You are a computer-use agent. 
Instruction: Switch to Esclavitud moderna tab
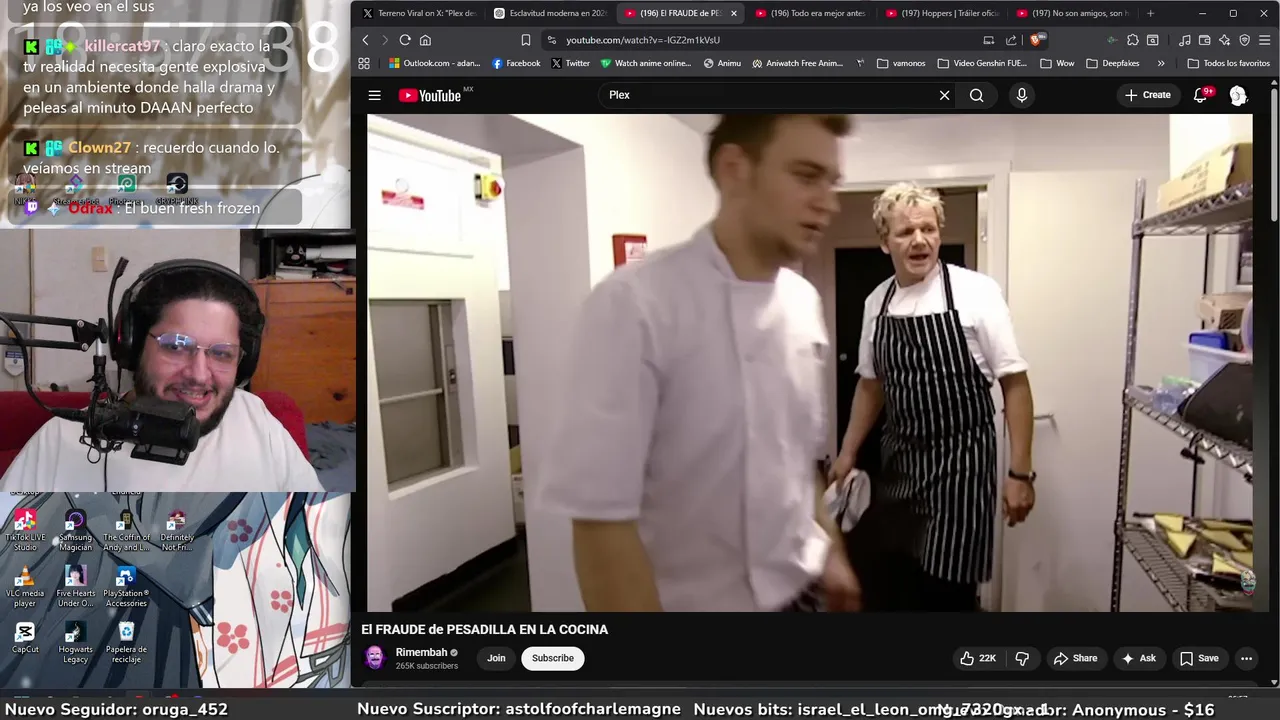tap(551, 13)
